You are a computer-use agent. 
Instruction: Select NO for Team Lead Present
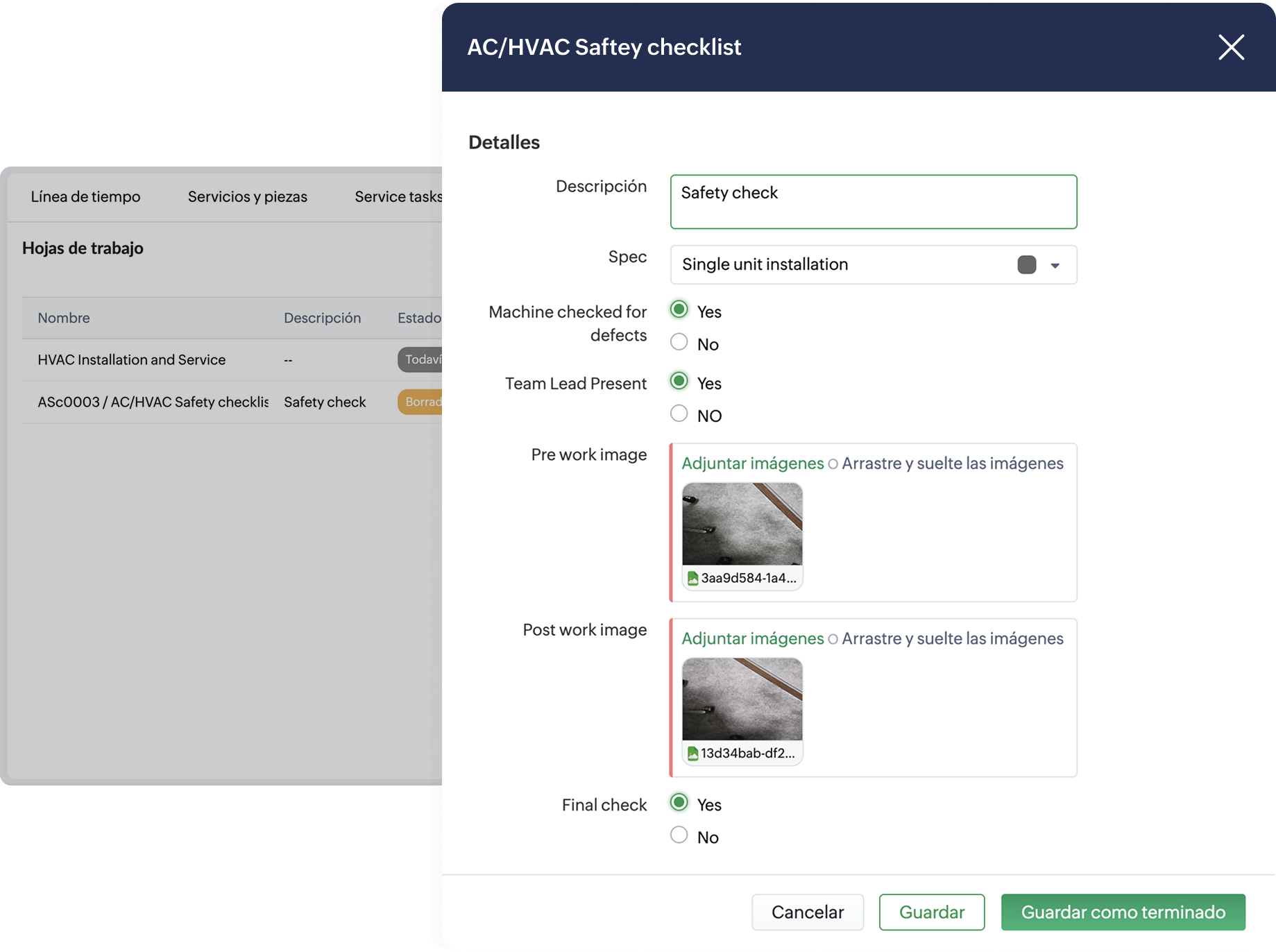coord(679,414)
